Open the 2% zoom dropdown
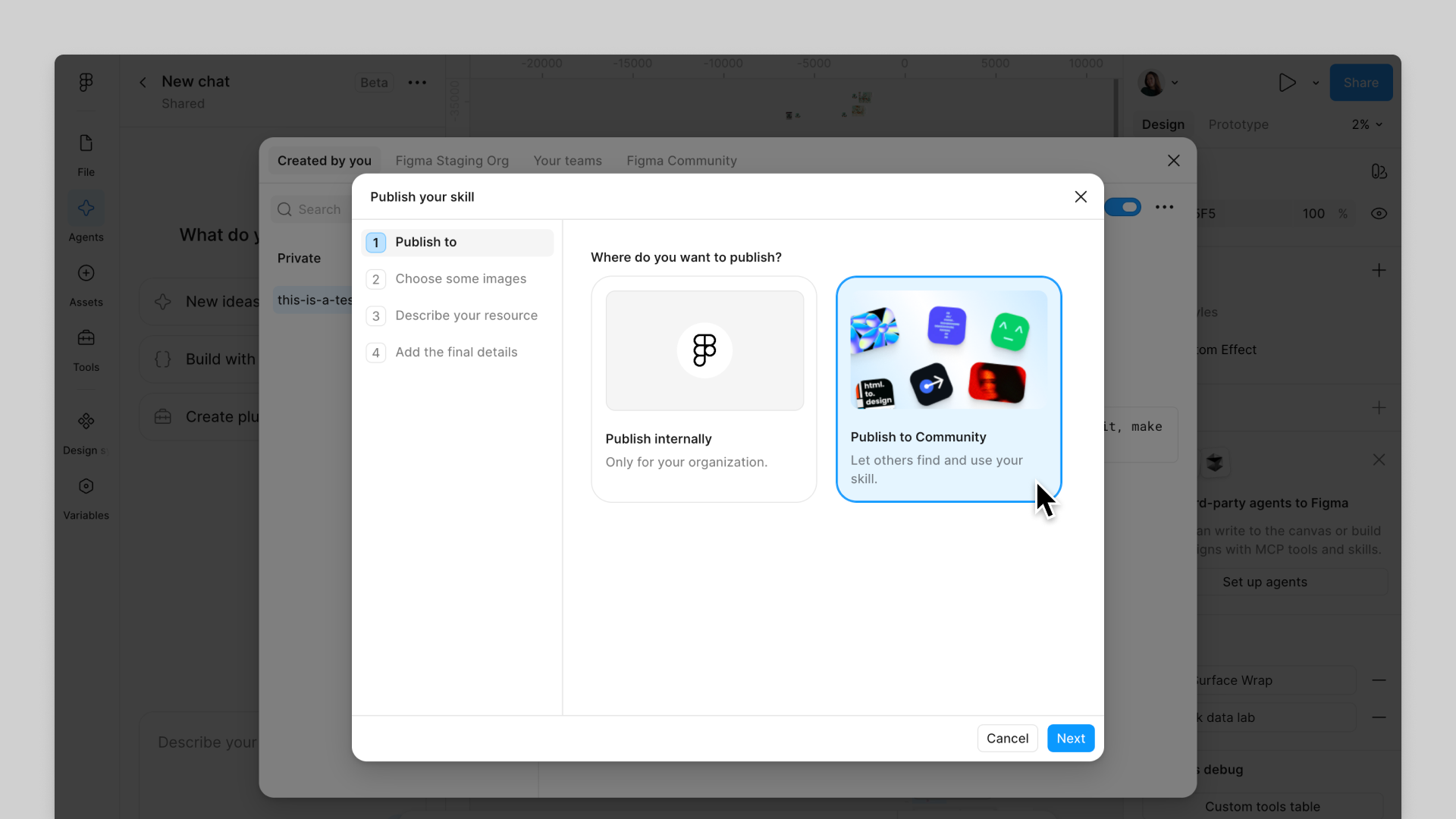This screenshot has width=1456, height=819. [x=1367, y=124]
